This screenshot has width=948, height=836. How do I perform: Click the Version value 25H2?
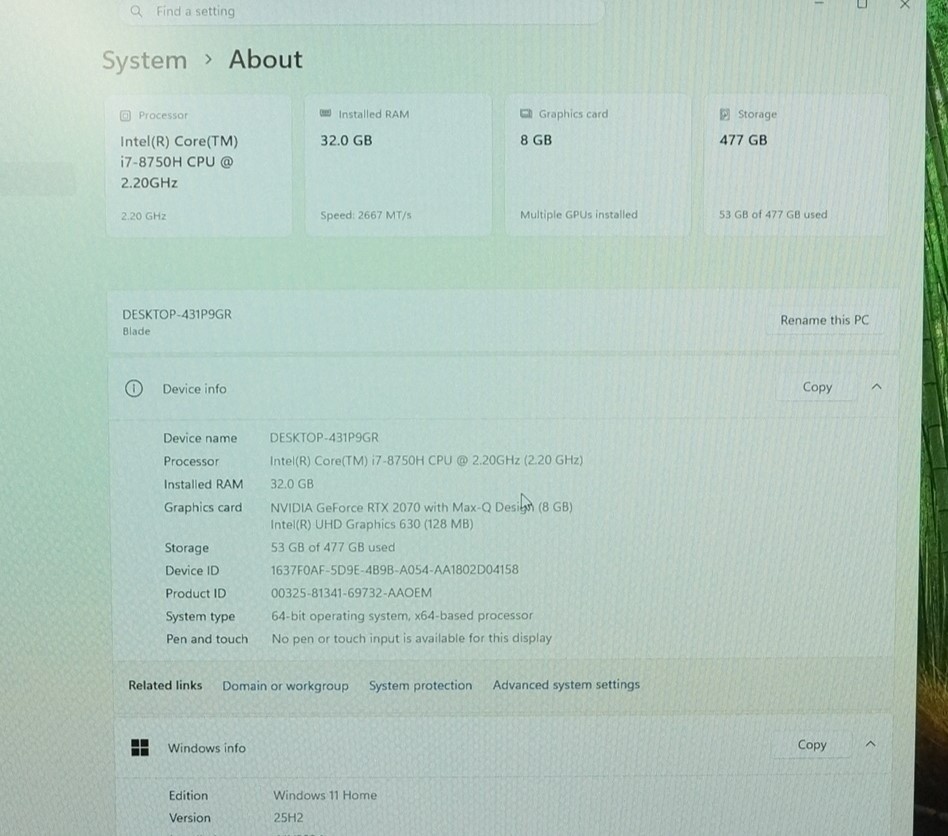[288, 818]
